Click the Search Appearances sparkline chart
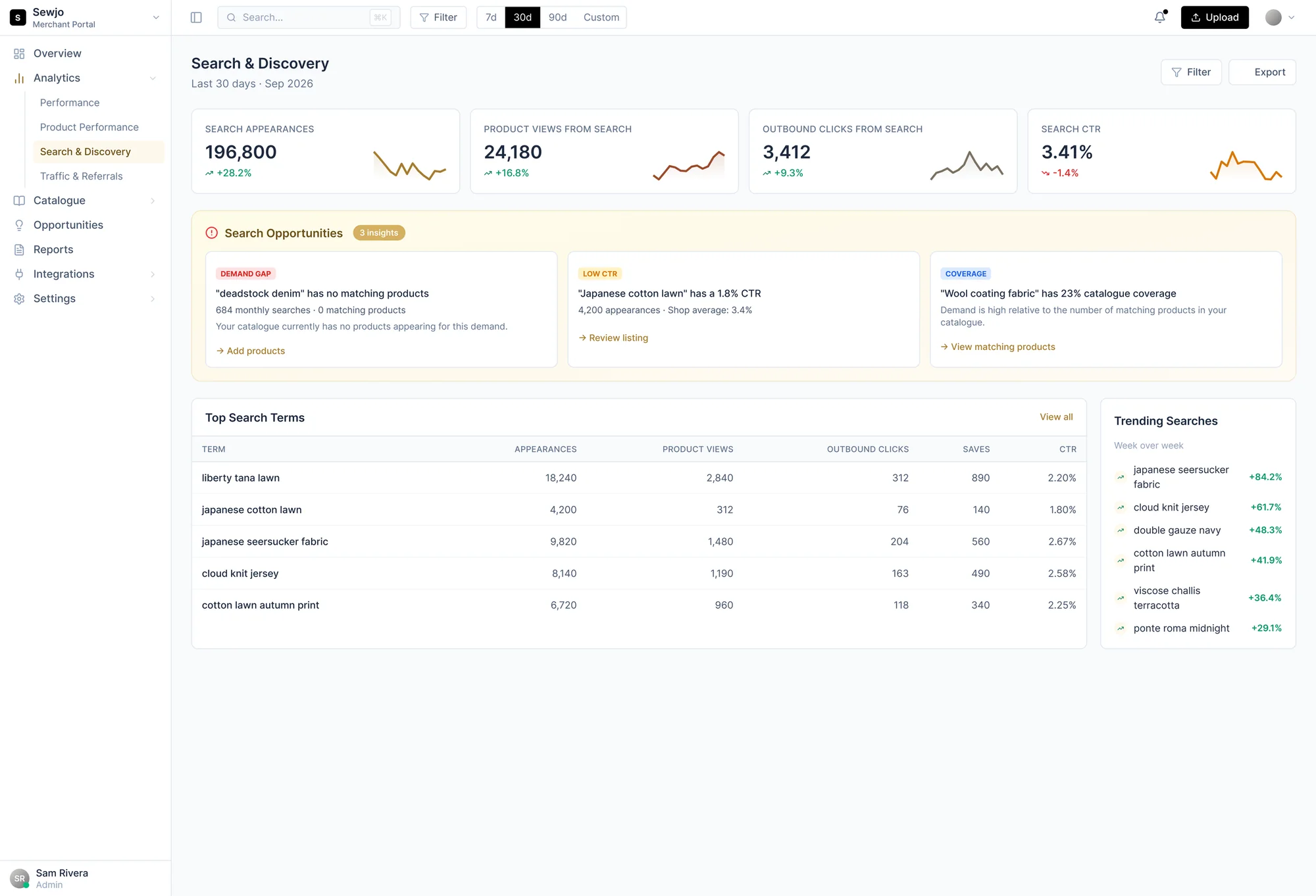 [410, 165]
